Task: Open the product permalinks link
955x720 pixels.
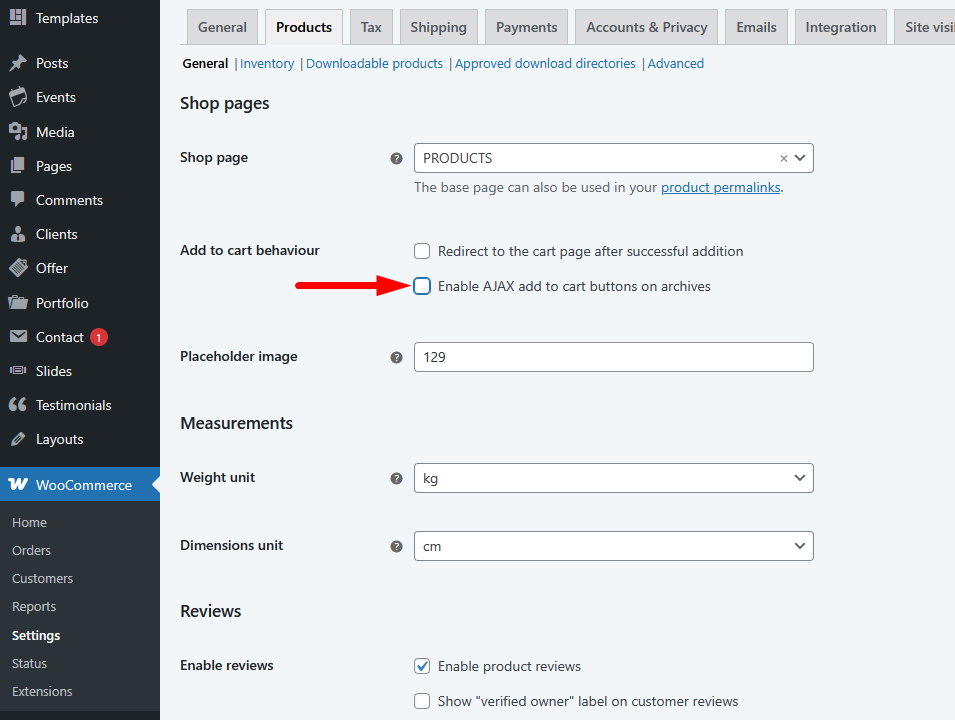Action: (720, 187)
